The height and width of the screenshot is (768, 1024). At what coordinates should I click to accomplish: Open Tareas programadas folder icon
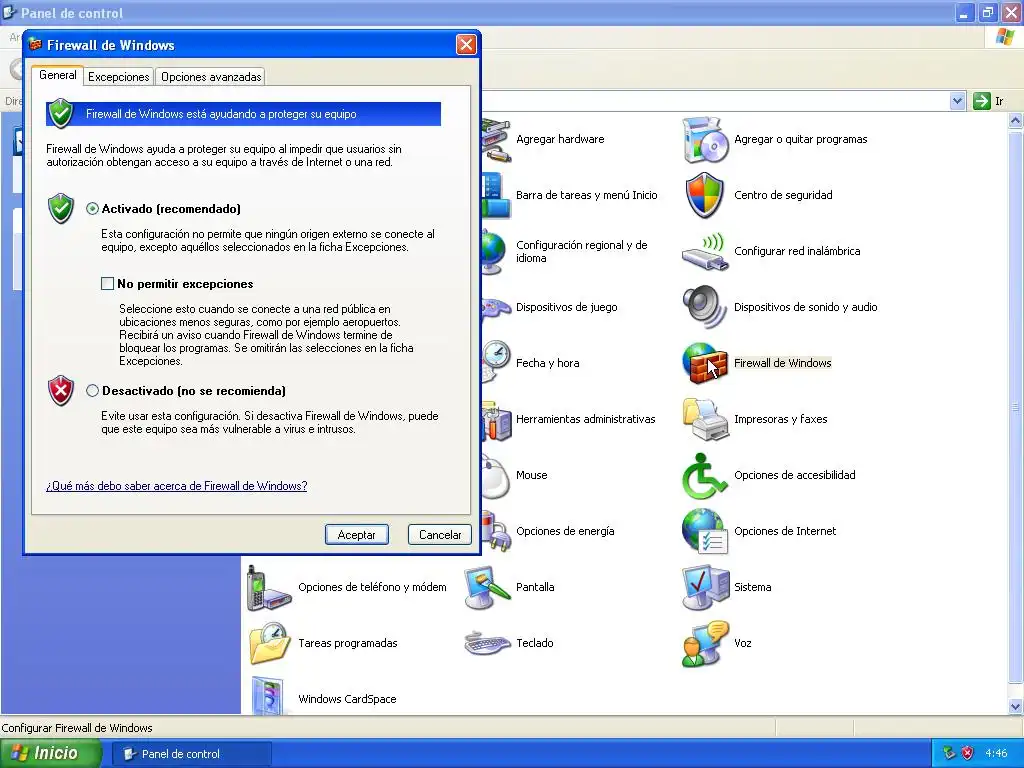(x=269, y=643)
